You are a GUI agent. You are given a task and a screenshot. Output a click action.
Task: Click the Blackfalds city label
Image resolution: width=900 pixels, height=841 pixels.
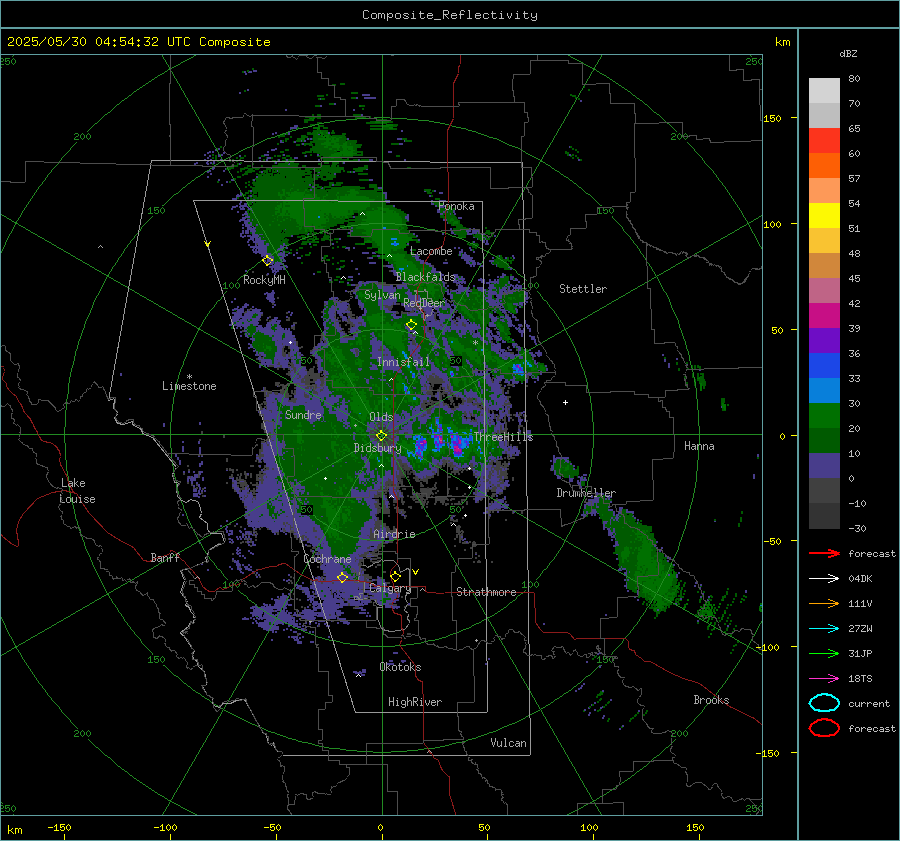click(425, 277)
